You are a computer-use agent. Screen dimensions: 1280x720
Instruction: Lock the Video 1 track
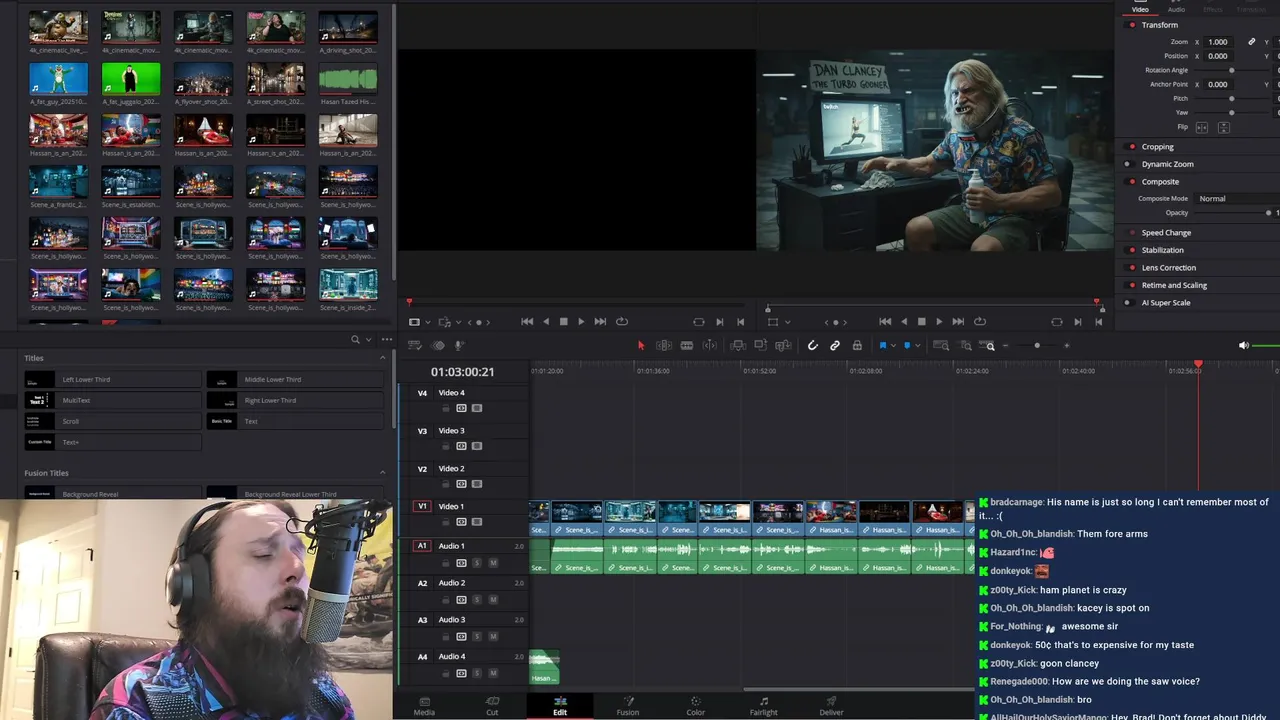[x=446, y=521]
